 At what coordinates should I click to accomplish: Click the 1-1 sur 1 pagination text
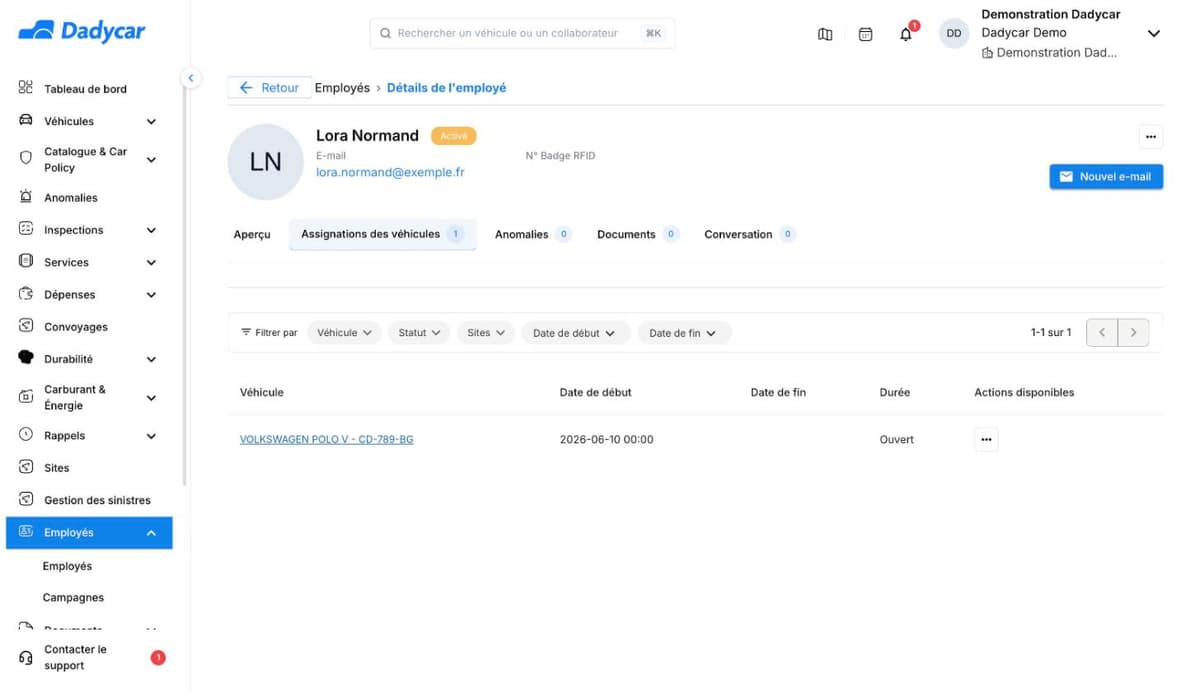[x=1051, y=333]
